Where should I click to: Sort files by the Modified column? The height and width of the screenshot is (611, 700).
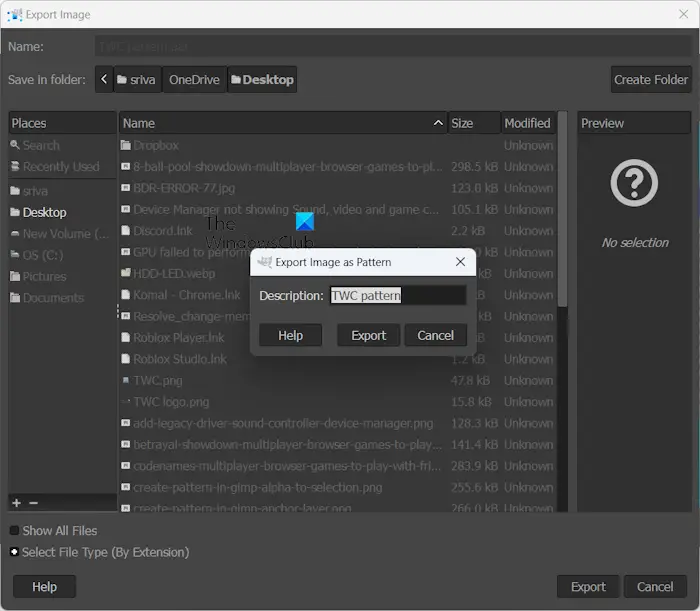coord(528,123)
